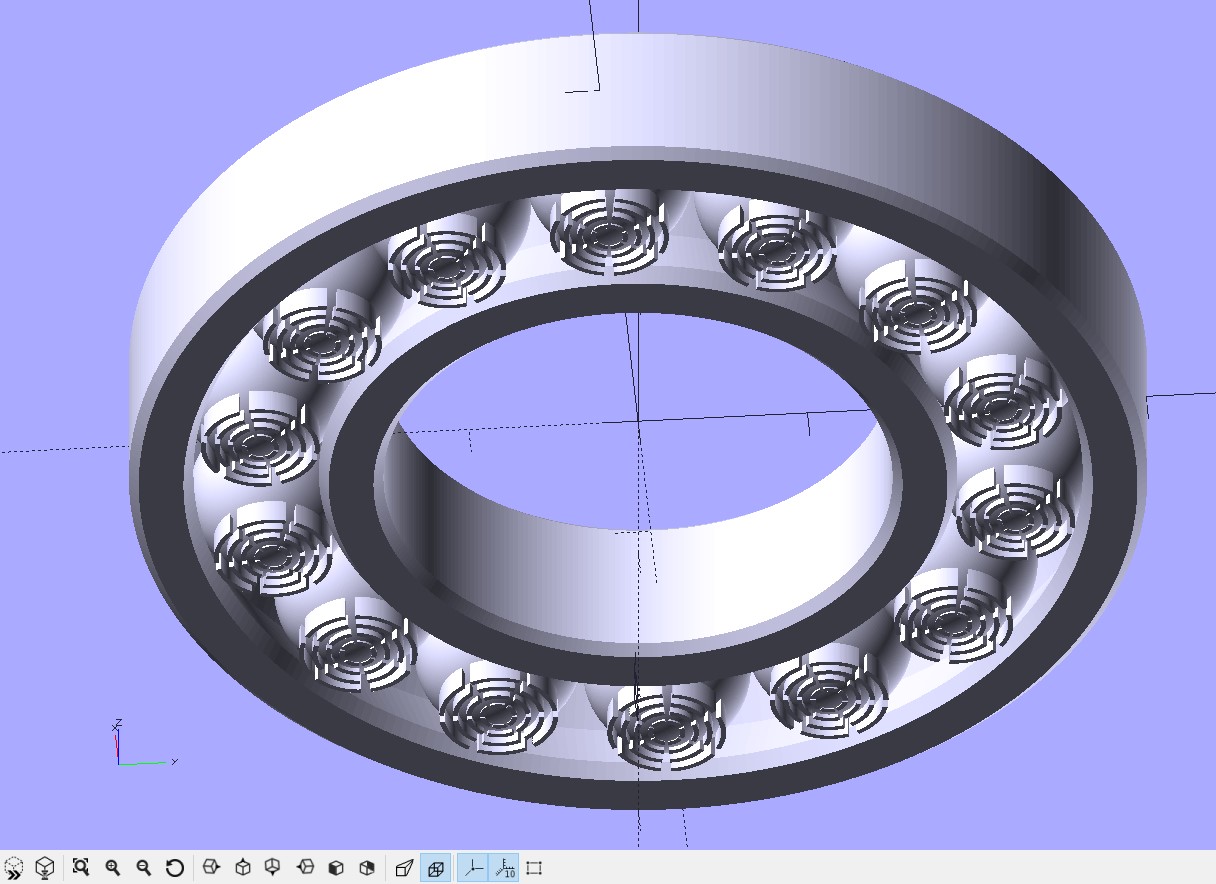The height and width of the screenshot is (884, 1216).
Task: Start full Render with the cube hourglass icon
Action: [x=45, y=867]
